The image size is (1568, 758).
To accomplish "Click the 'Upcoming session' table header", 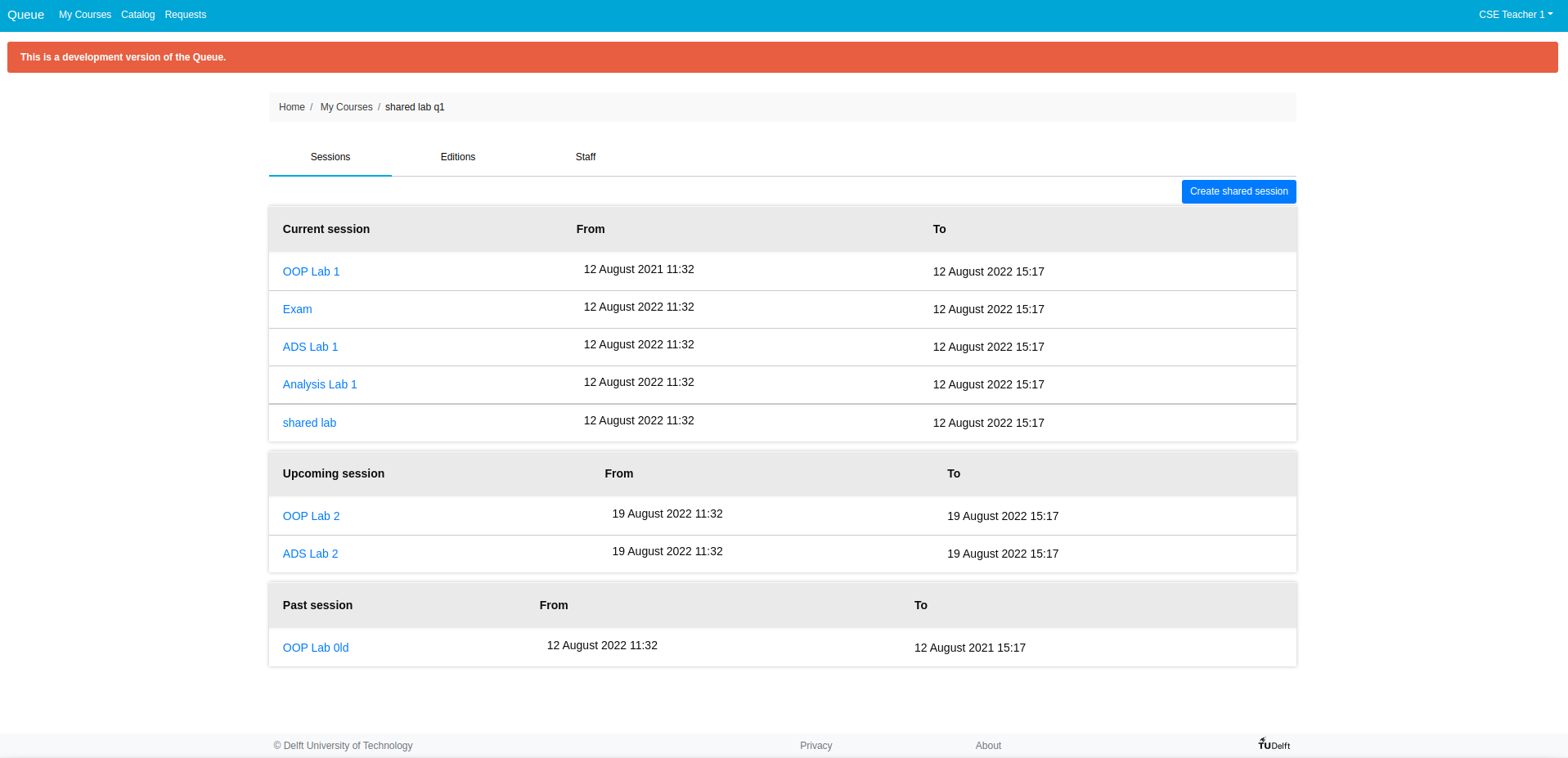I will click(x=334, y=473).
